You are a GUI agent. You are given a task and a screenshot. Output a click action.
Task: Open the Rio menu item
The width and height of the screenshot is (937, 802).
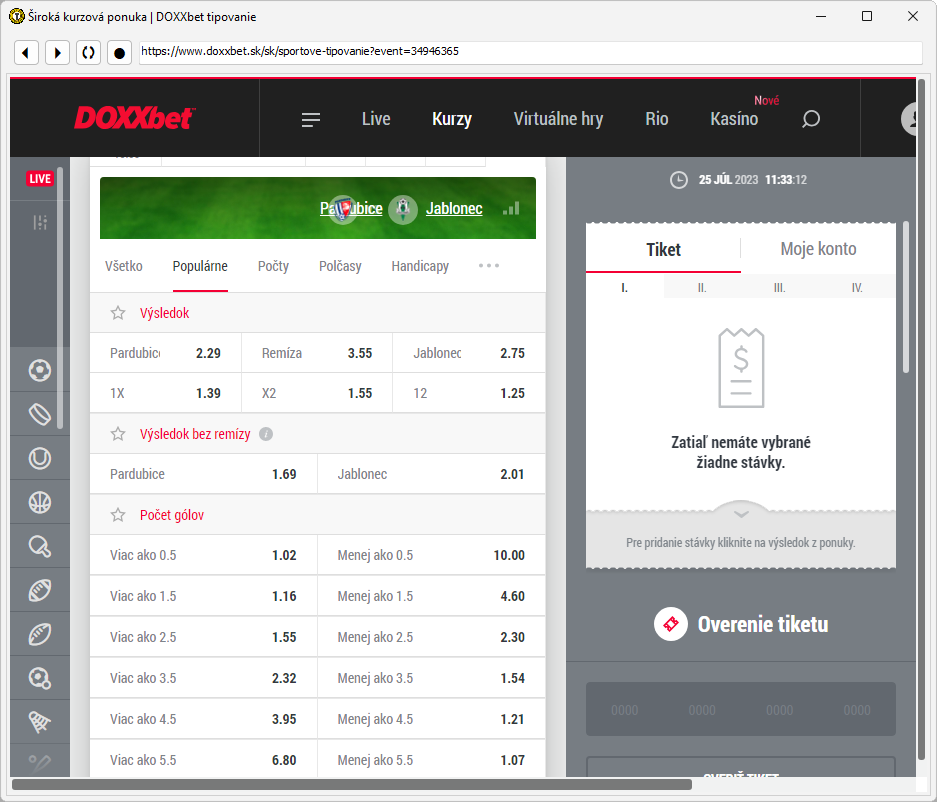657,119
